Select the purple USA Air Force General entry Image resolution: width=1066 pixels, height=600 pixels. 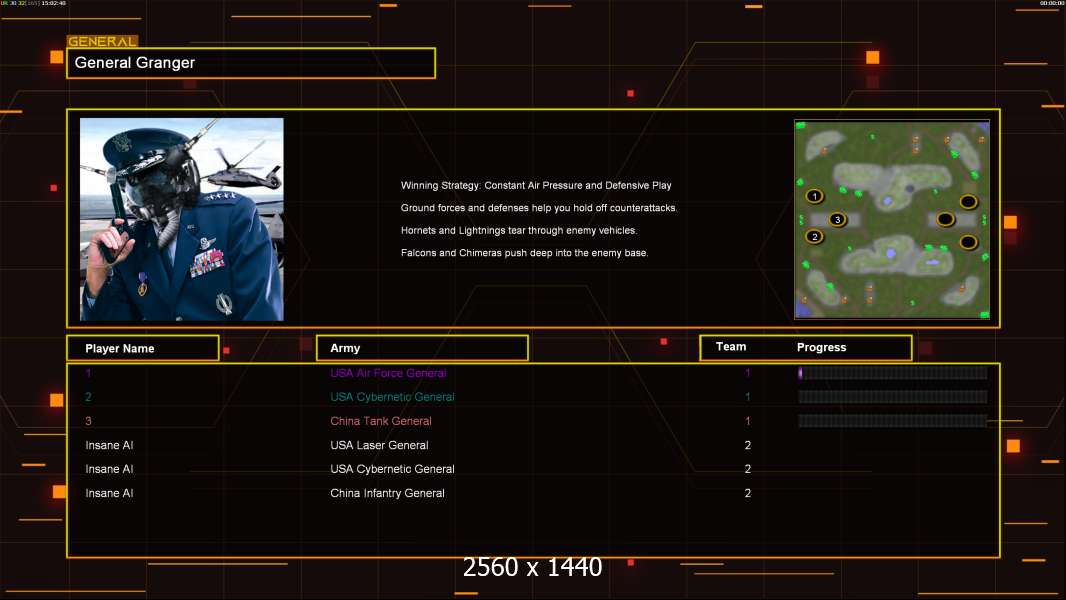pos(388,373)
